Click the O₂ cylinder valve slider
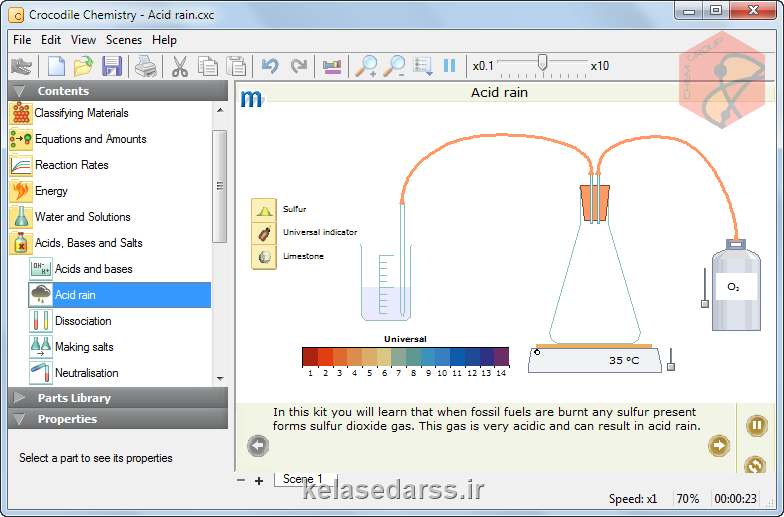 click(x=704, y=304)
